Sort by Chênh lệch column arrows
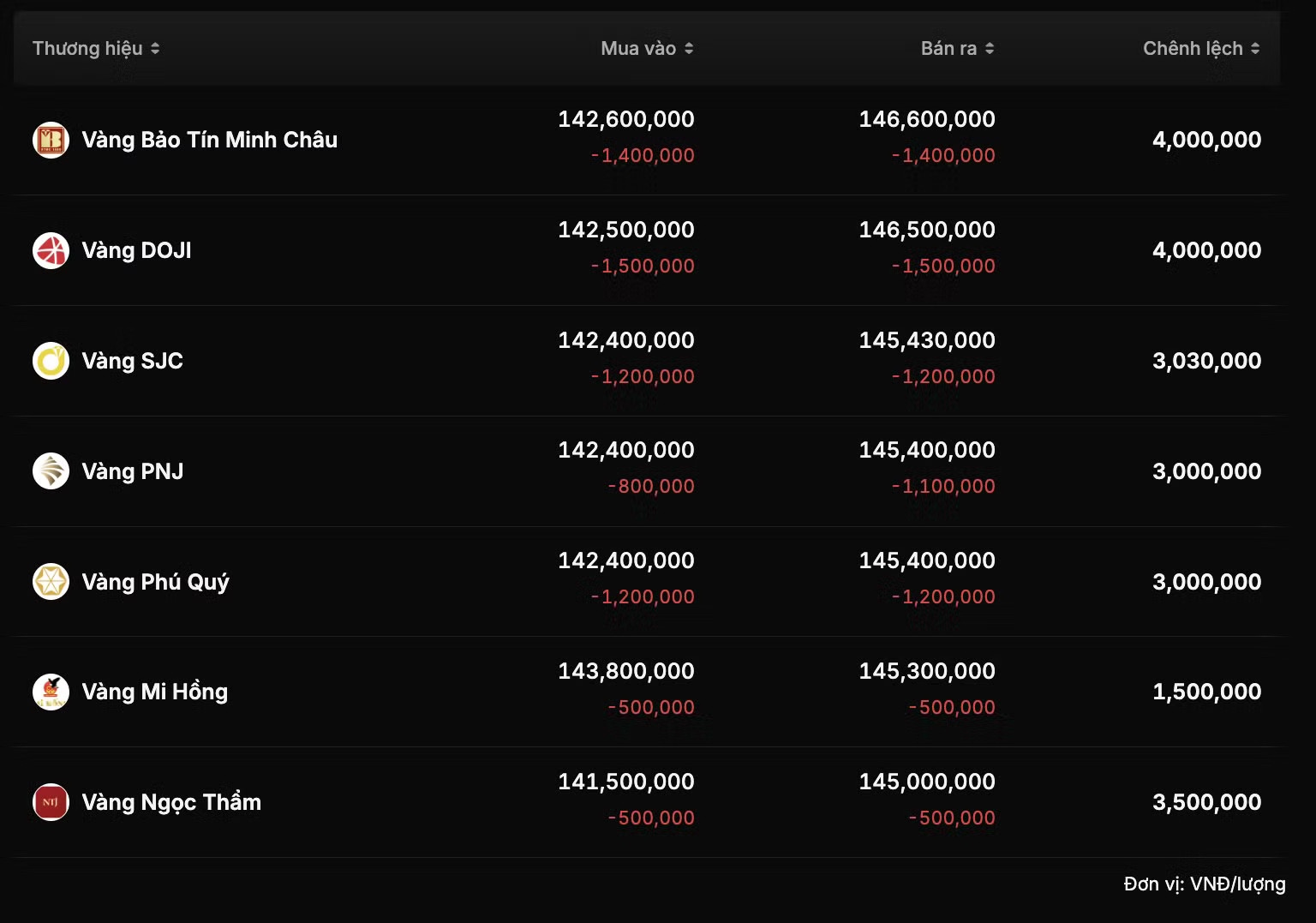This screenshot has height=923, width=1316. (1255, 49)
